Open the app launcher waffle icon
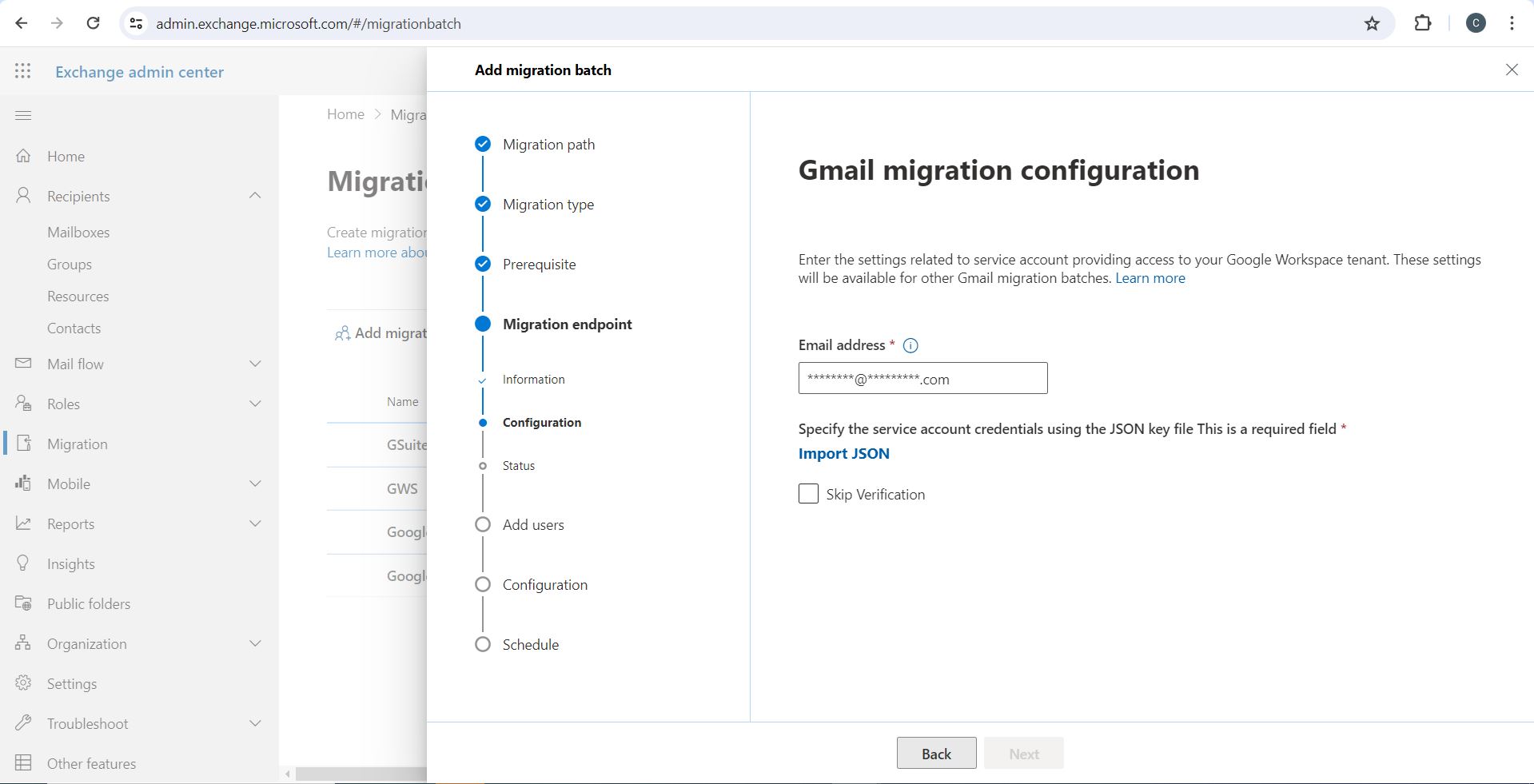Viewport: 1534px width, 784px height. point(23,71)
